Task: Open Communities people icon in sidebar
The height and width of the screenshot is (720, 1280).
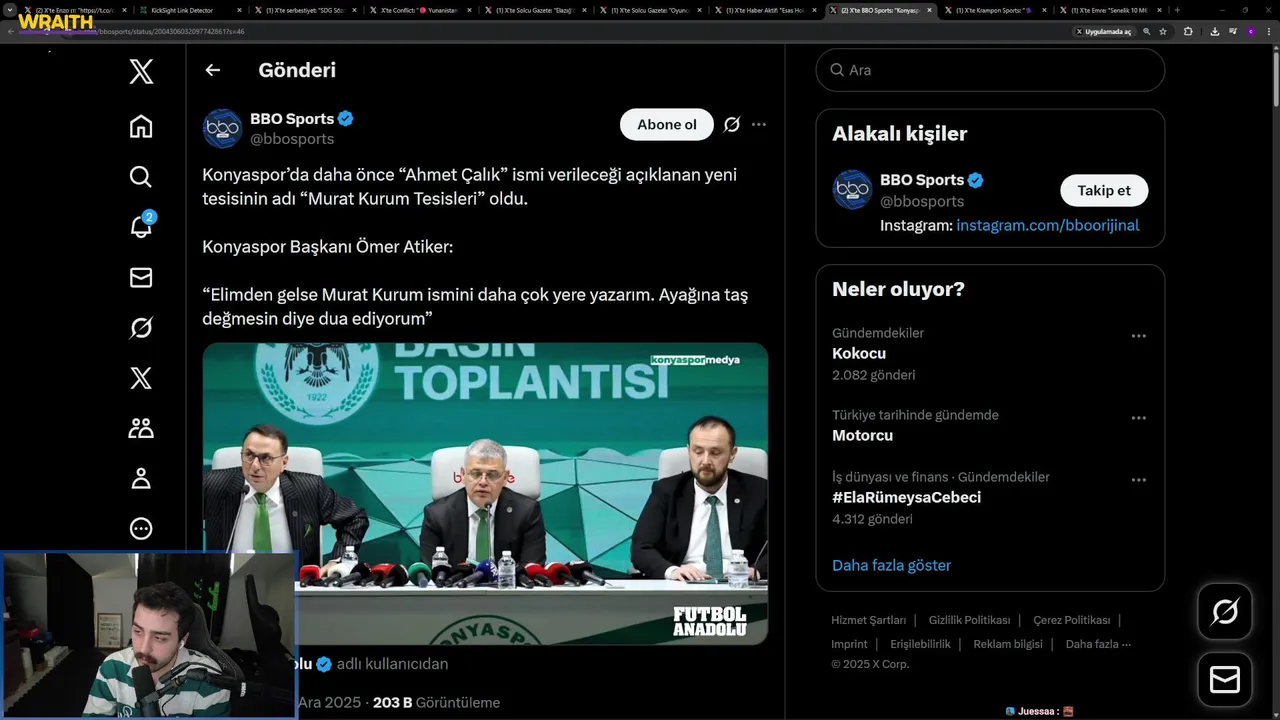Action: (141, 428)
